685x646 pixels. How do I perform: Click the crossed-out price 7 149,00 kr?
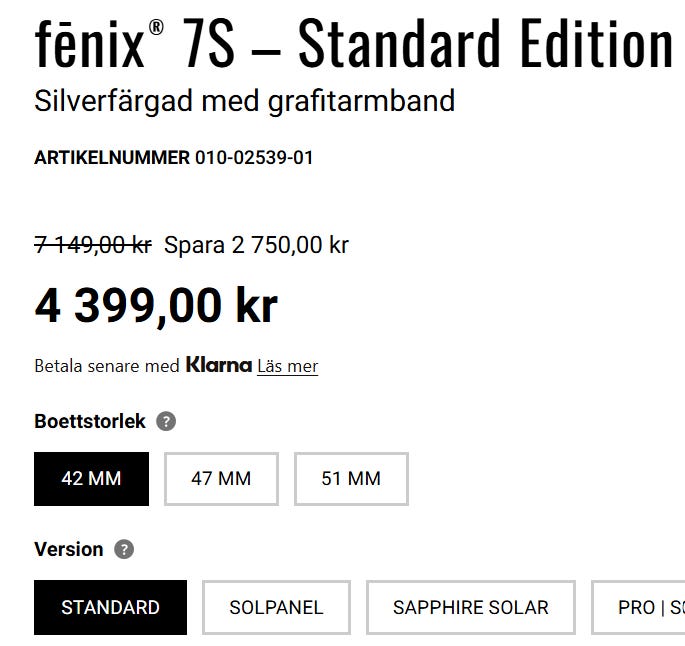pos(92,245)
